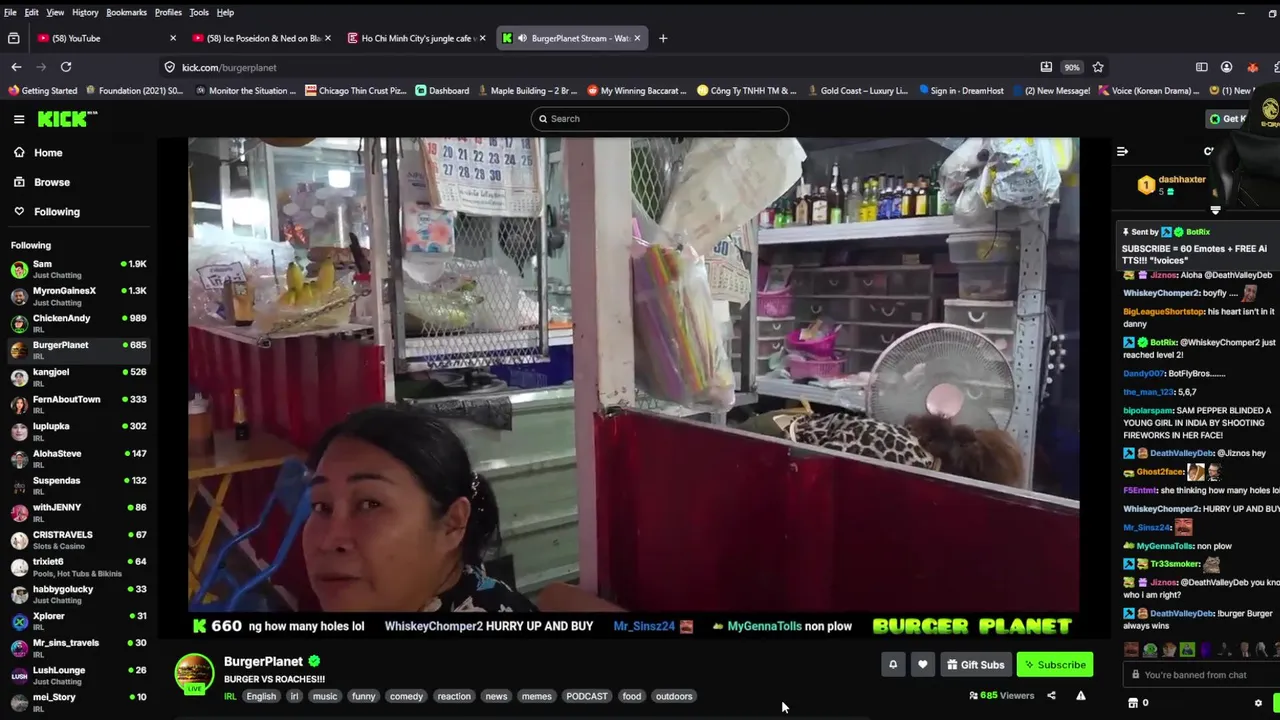This screenshot has width=1280, height=720.
Task: Open the Dashboard bookmark
Action: click(442, 90)
